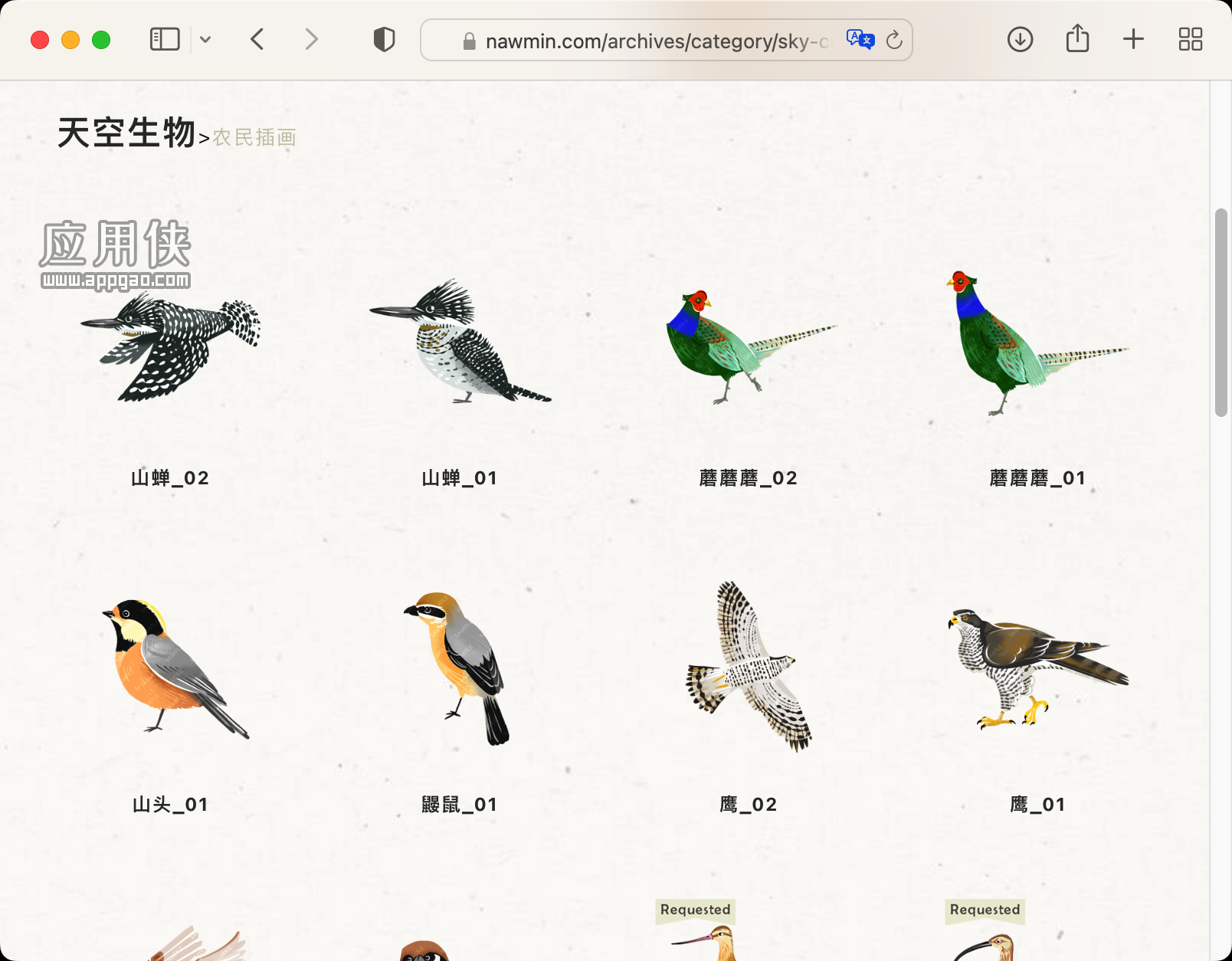This screenshot has width=1232, height=961.
Task: Focus the nawmin.com address field
Action: tap(666, 40)
